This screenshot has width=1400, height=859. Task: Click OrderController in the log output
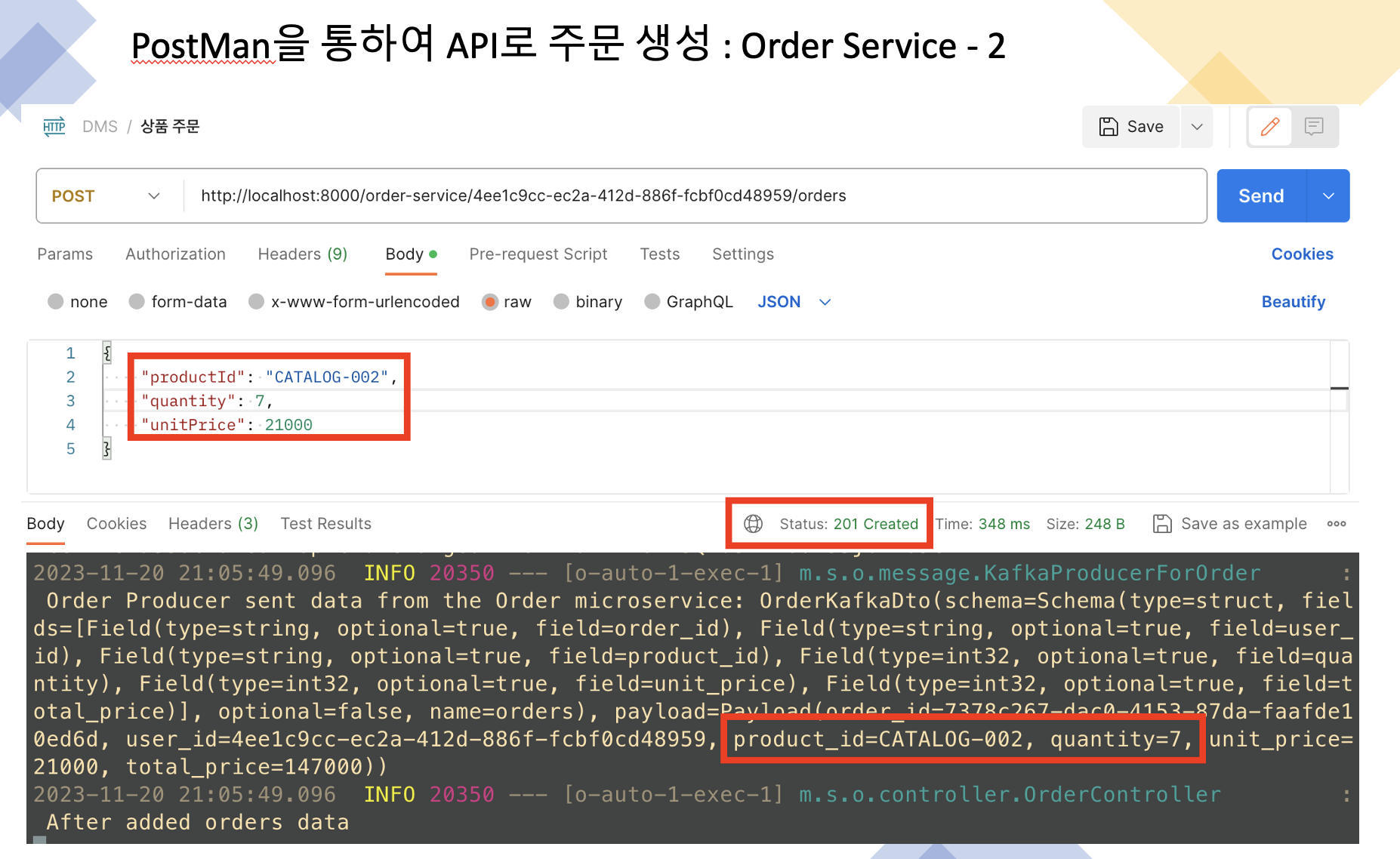click(1122, 795)
